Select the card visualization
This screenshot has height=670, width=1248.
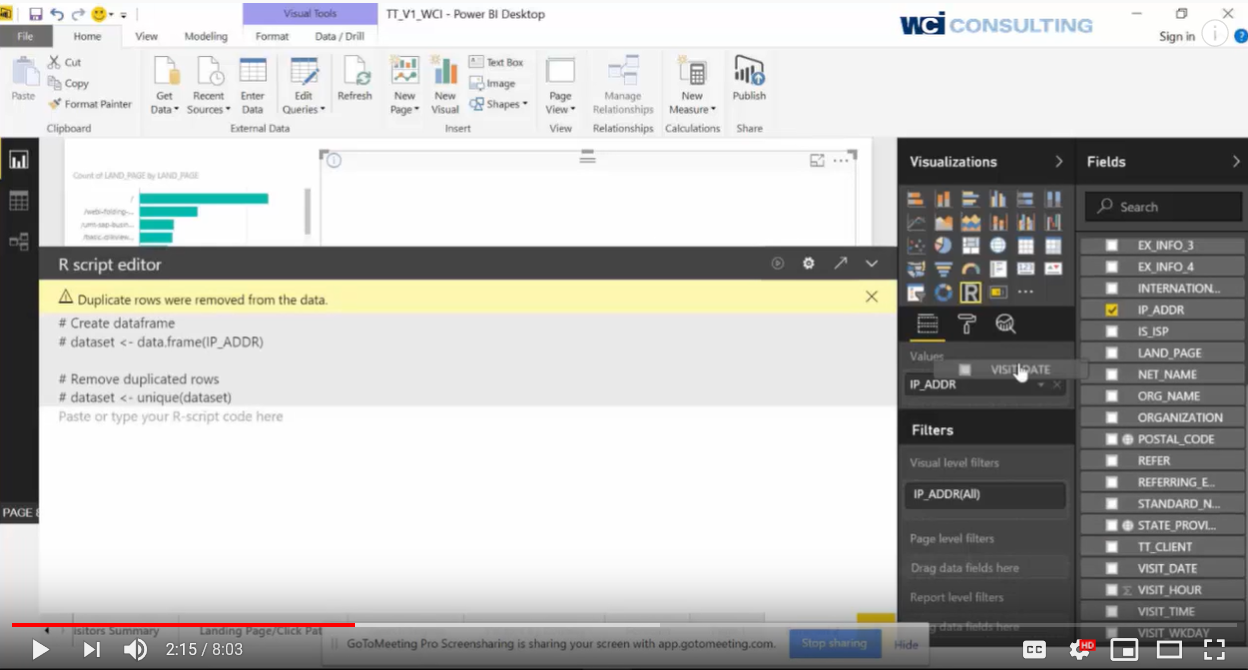1026,268
